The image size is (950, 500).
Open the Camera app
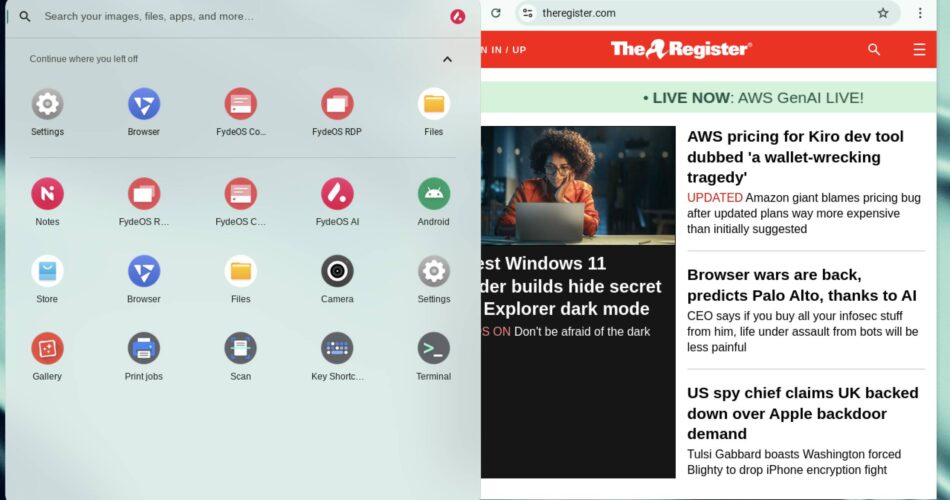pos(337,271)
